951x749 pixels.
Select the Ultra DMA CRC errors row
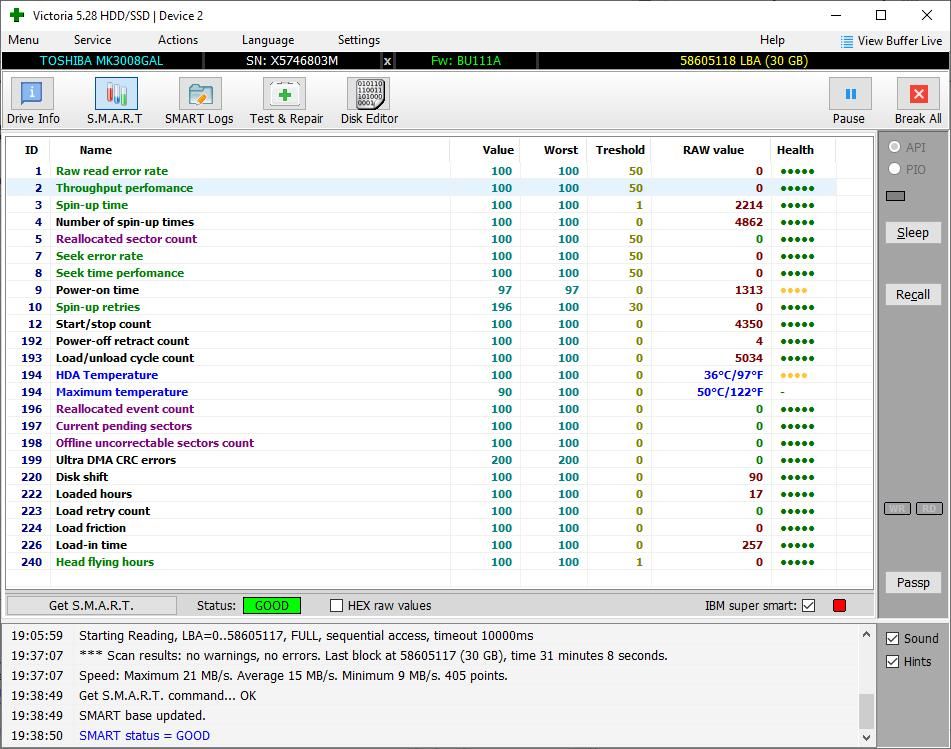pyautogui.click(x=422, y=460)
